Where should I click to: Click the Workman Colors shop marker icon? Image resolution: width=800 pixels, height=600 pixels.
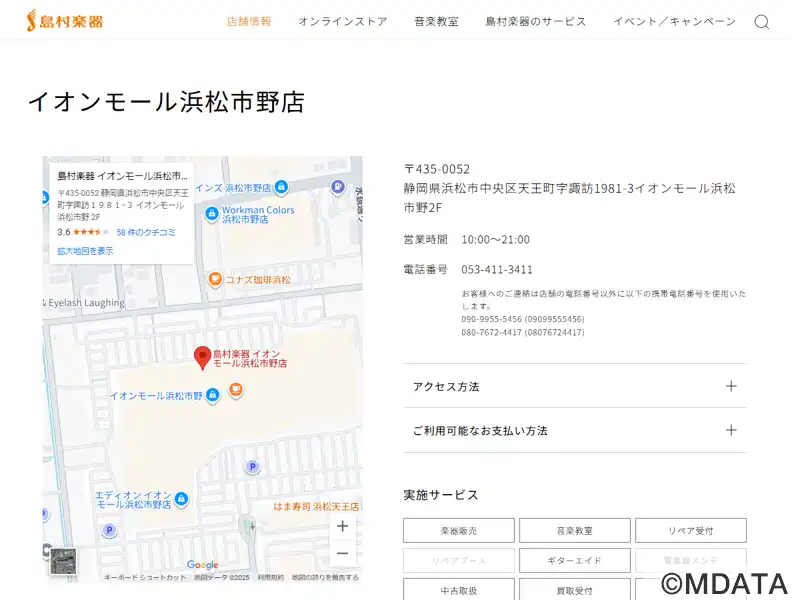(x=211, y=211)
